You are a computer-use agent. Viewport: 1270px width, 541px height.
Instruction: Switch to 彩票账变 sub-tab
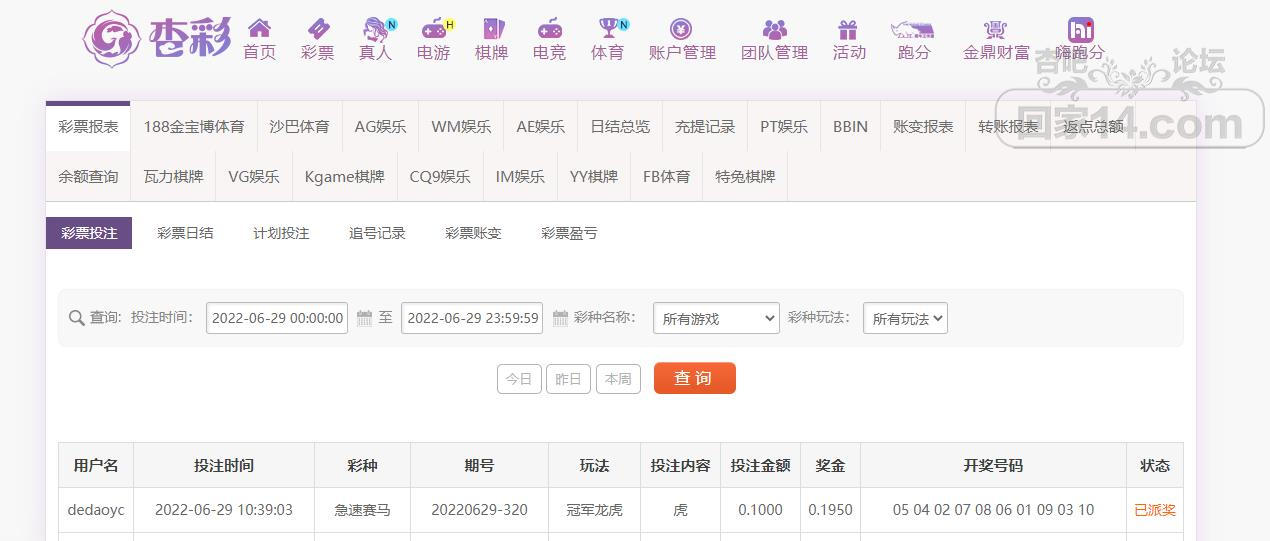point(473,233)
